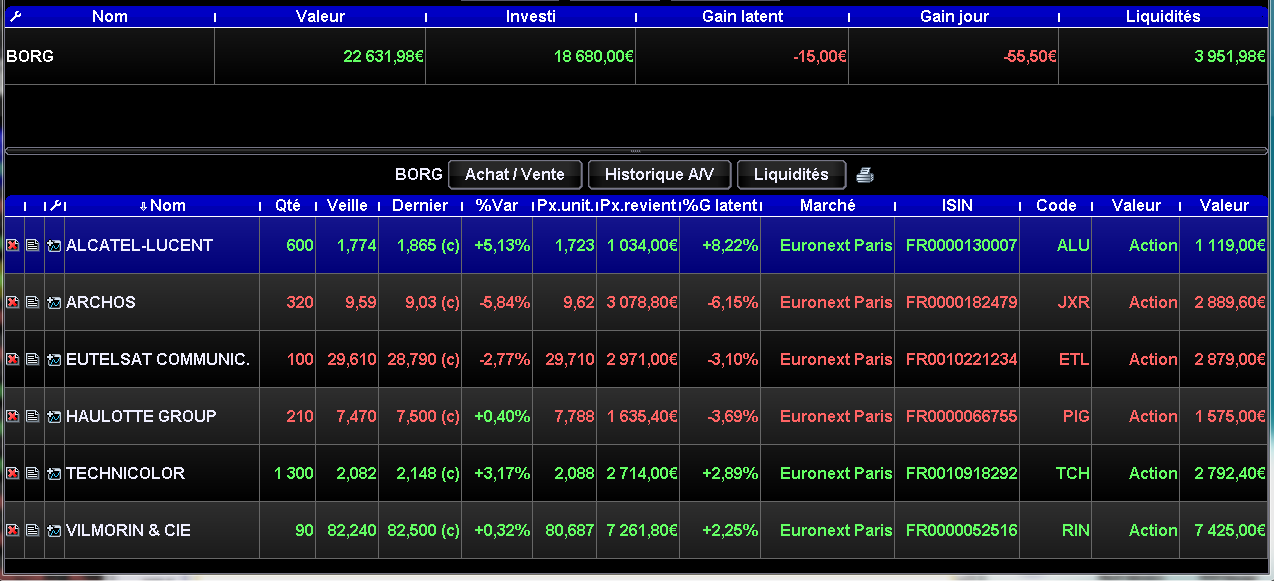
Task: Open the document icon on HAULOTTE GROUP row
Action: [32, 416]
